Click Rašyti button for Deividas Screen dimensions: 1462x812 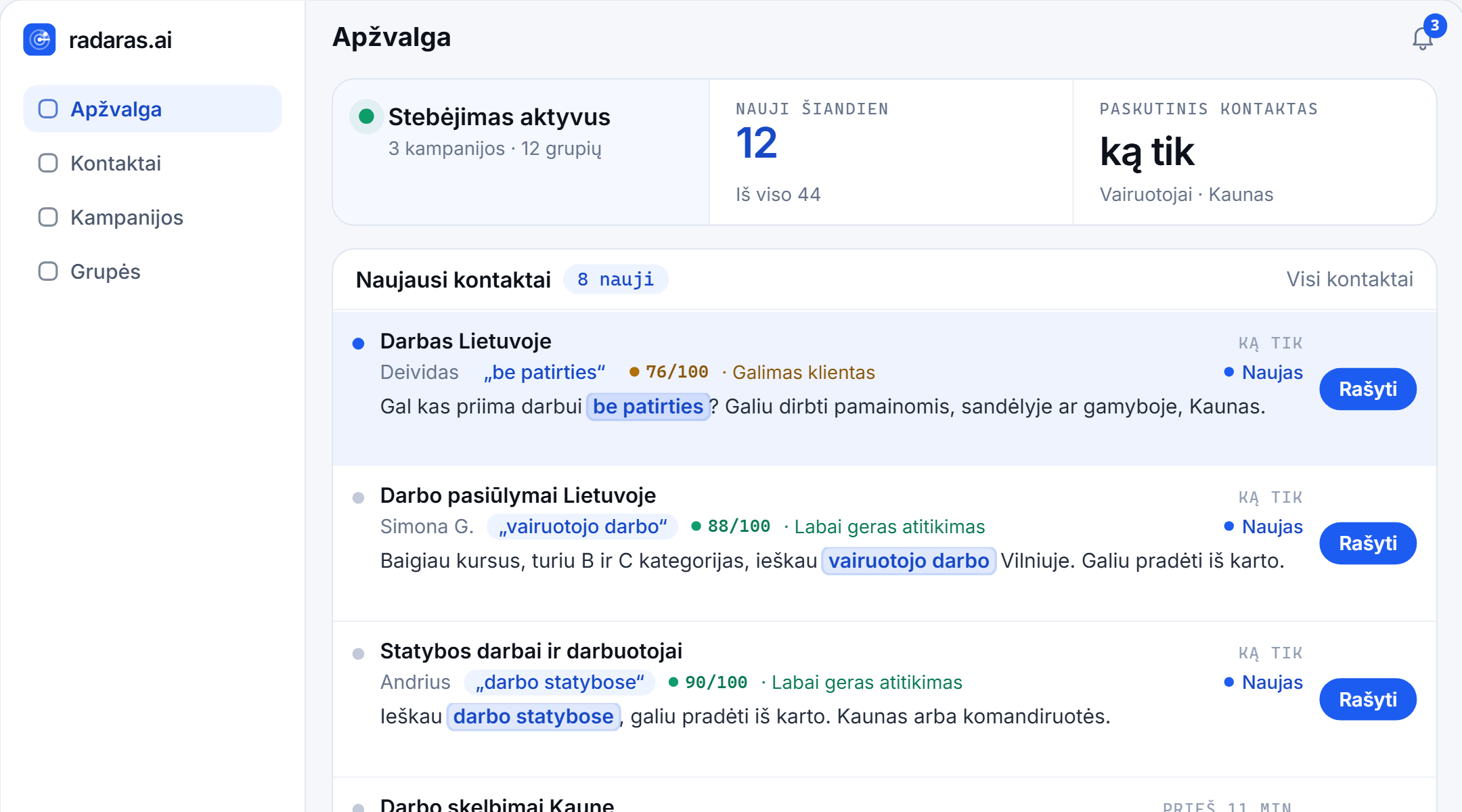tap(1368, 389)
